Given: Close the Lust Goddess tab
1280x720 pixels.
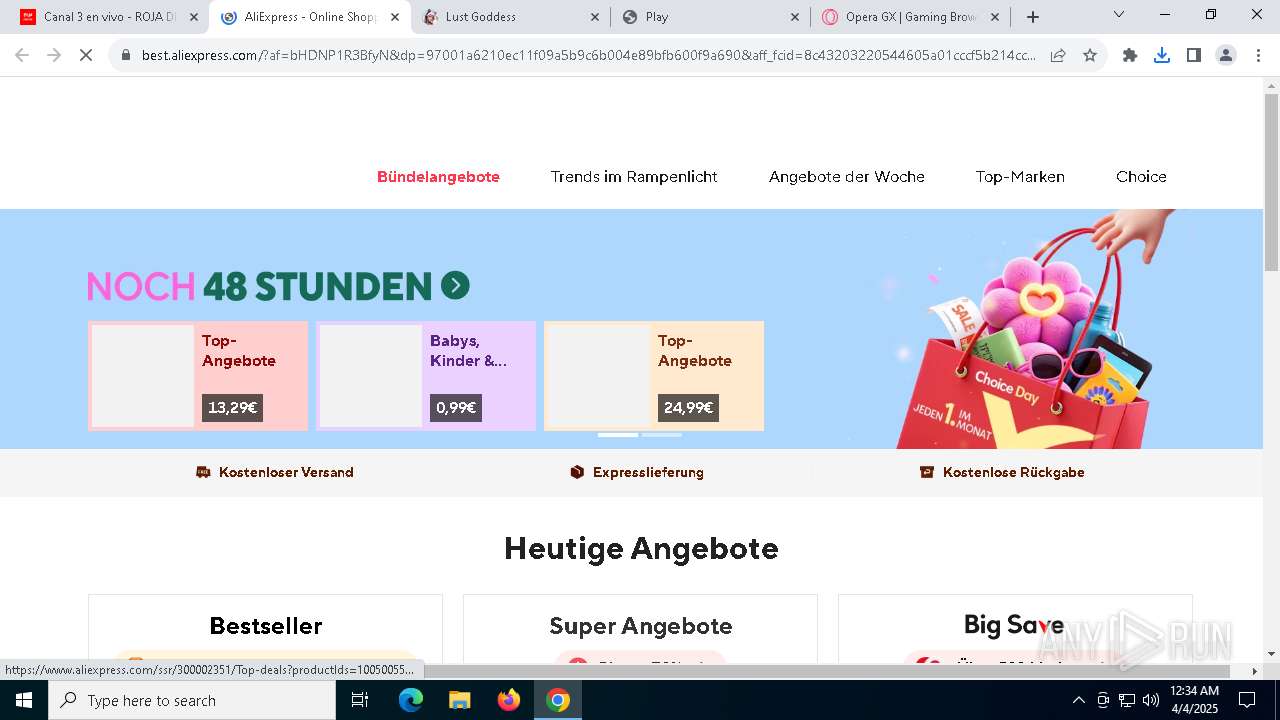Looking at the screenshot, I should (594, 17).
